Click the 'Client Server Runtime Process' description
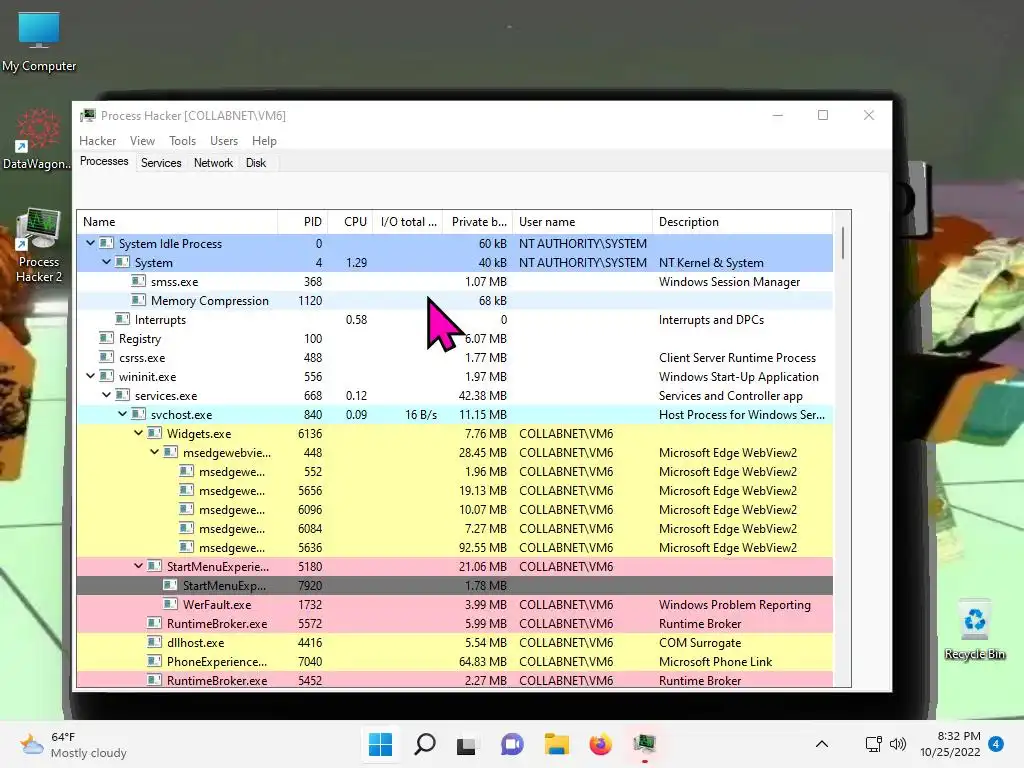Image resolution: width=1024 pixels, height=768 pixels. click(737, 358)
